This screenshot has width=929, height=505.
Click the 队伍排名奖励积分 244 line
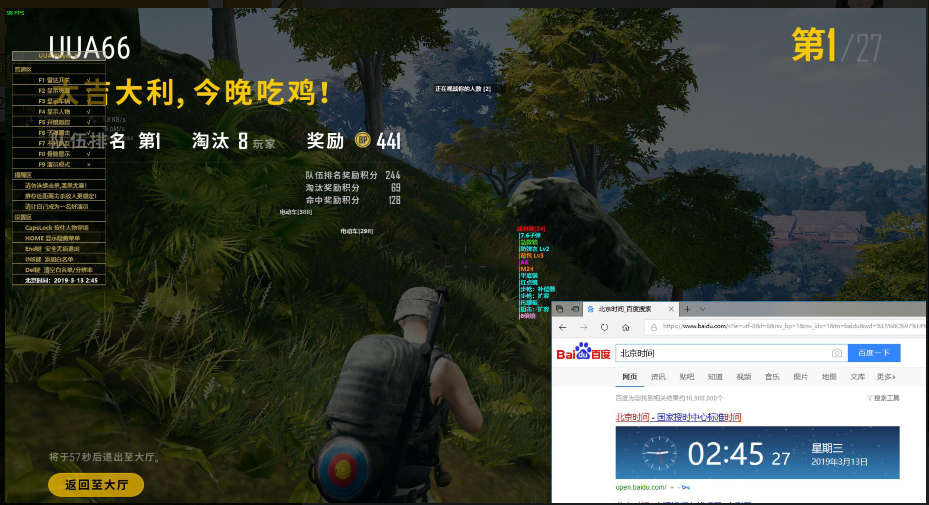[353, 175]
